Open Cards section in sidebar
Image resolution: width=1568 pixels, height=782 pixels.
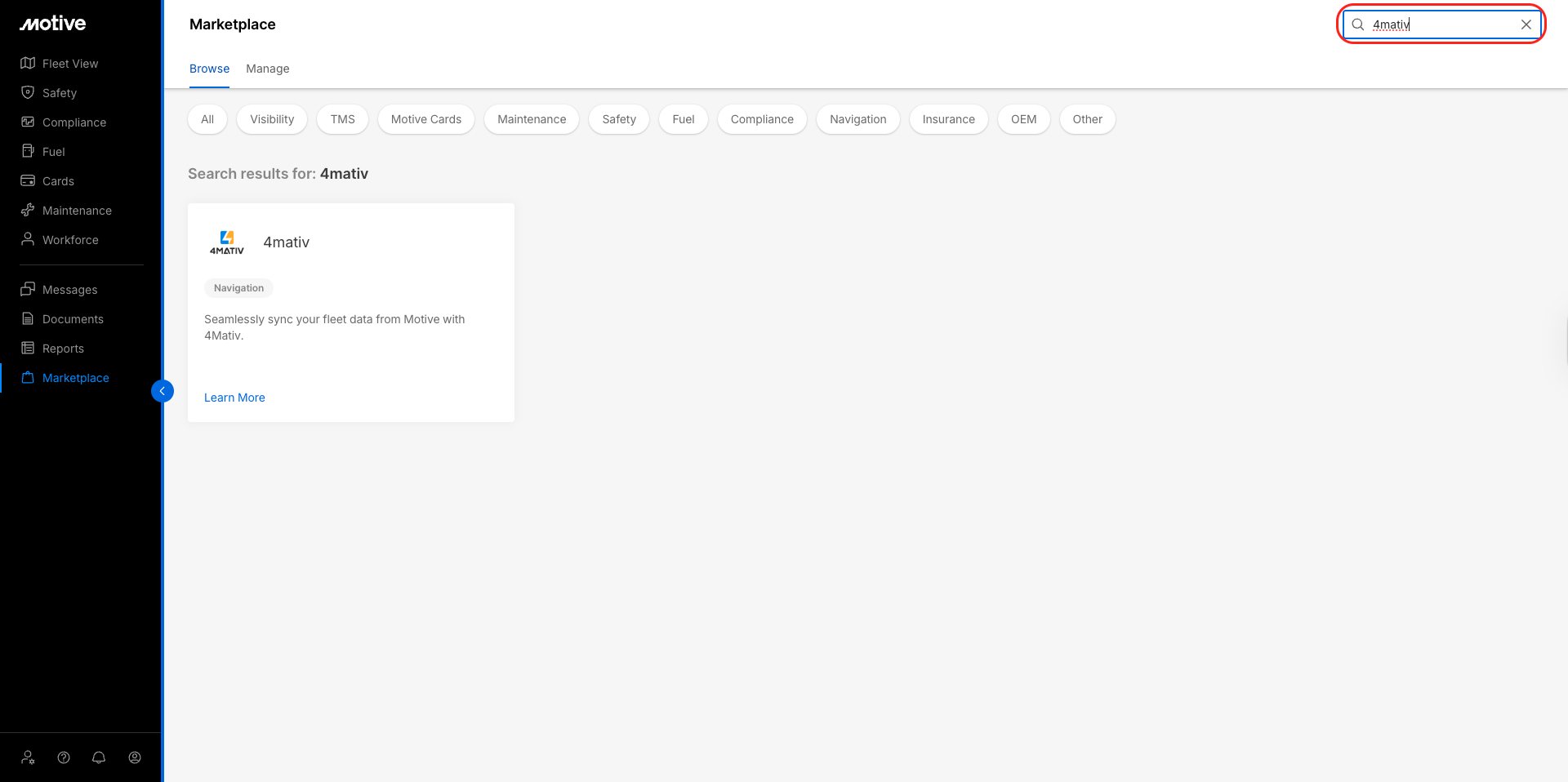(x=58, y=181)
